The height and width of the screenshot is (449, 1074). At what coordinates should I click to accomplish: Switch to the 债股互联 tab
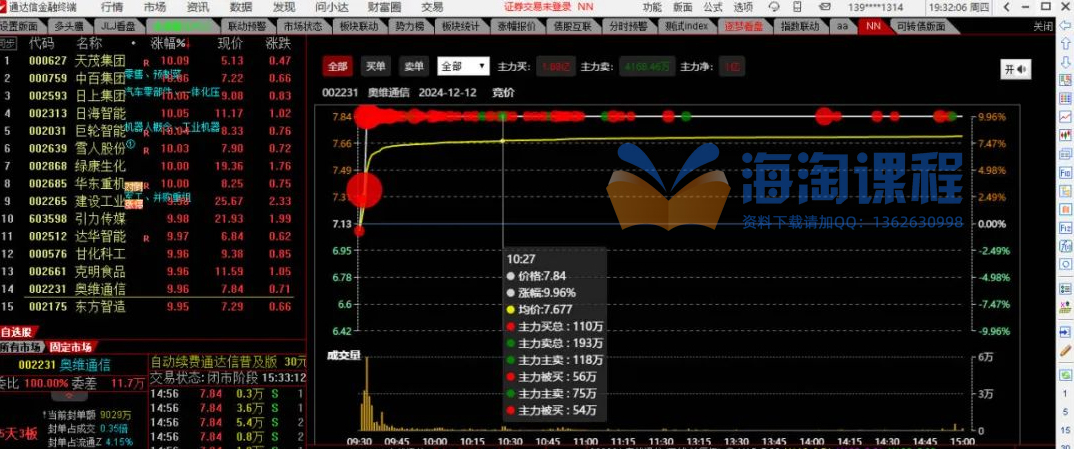(573, 26)
